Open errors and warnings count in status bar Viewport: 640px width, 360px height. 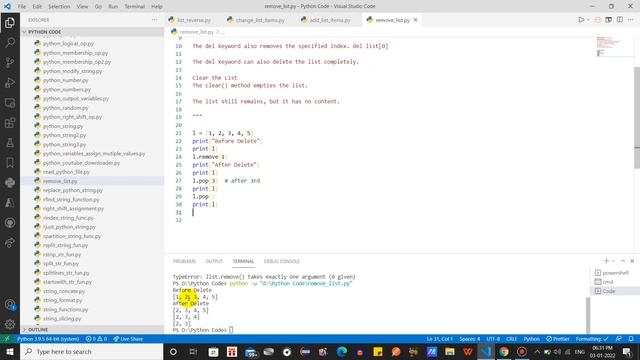[96, 339]
